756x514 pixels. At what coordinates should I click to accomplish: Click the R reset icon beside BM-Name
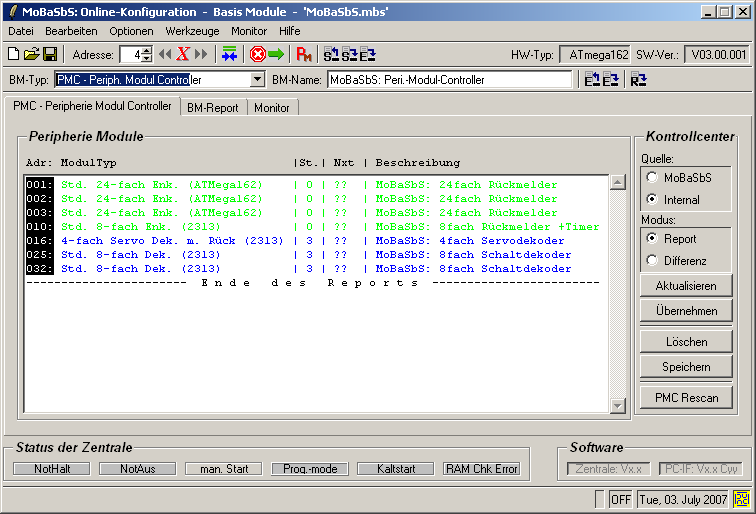(638, 80)
